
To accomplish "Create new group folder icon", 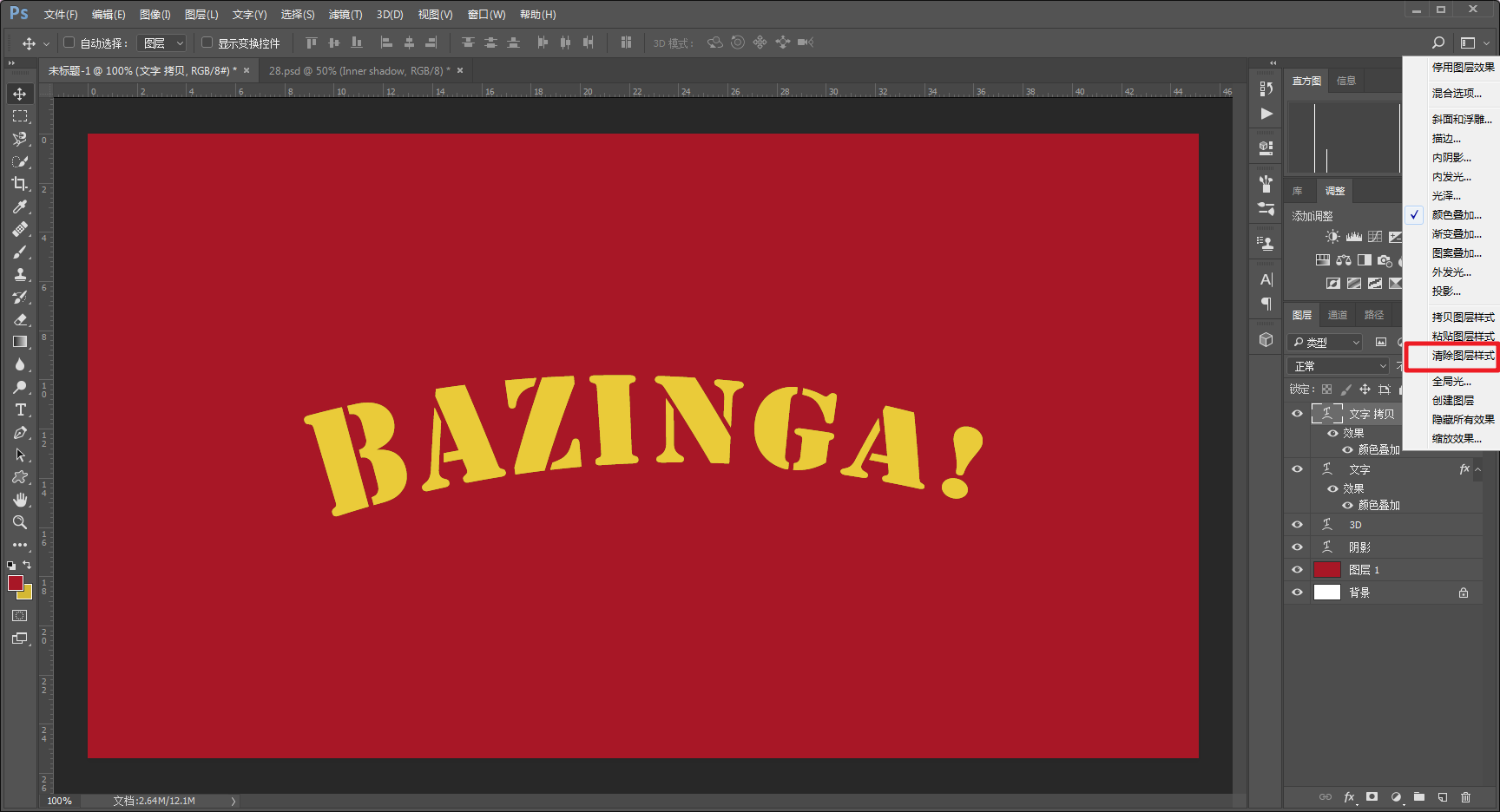I will pos(1418,796).
